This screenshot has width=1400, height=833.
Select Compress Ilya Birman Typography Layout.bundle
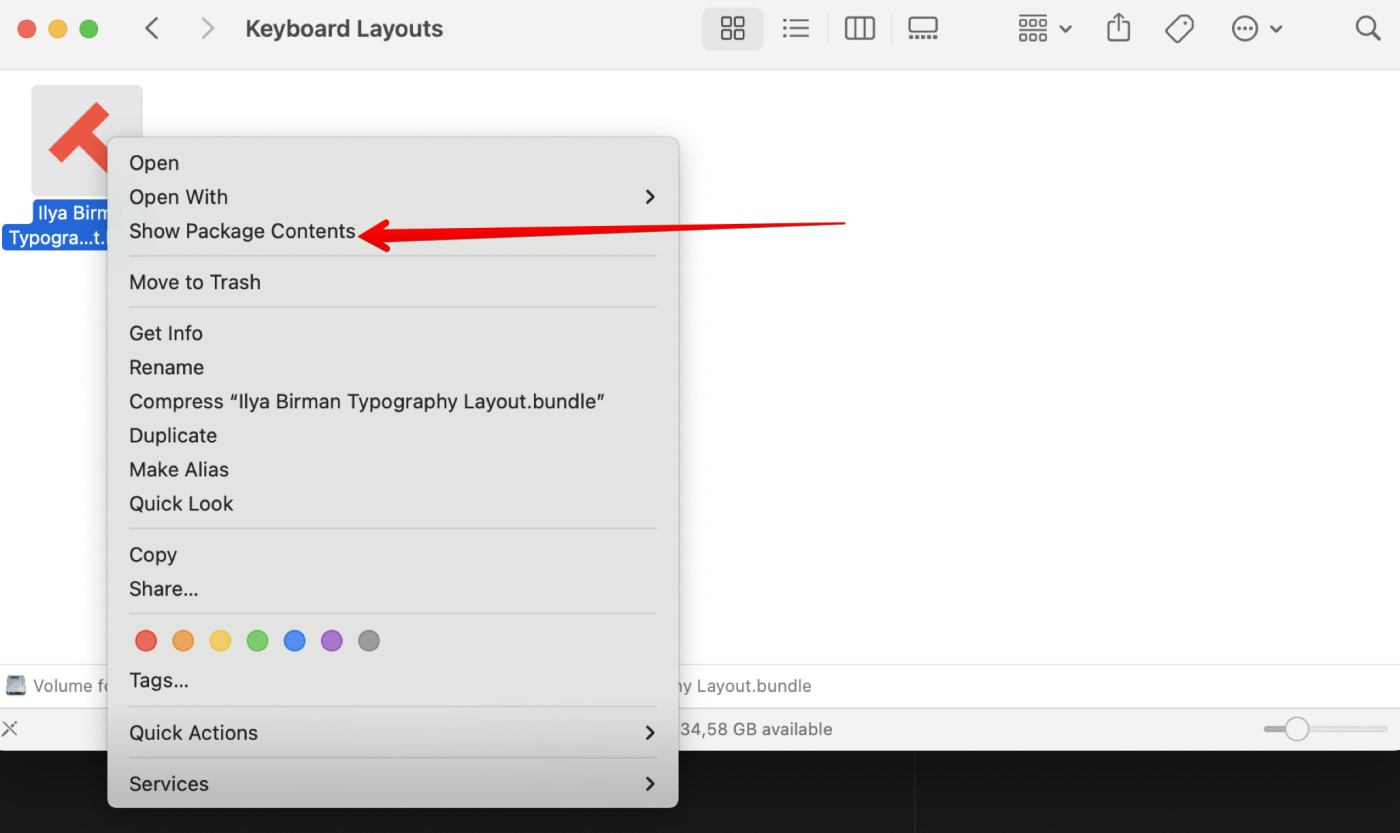[367, 401]
